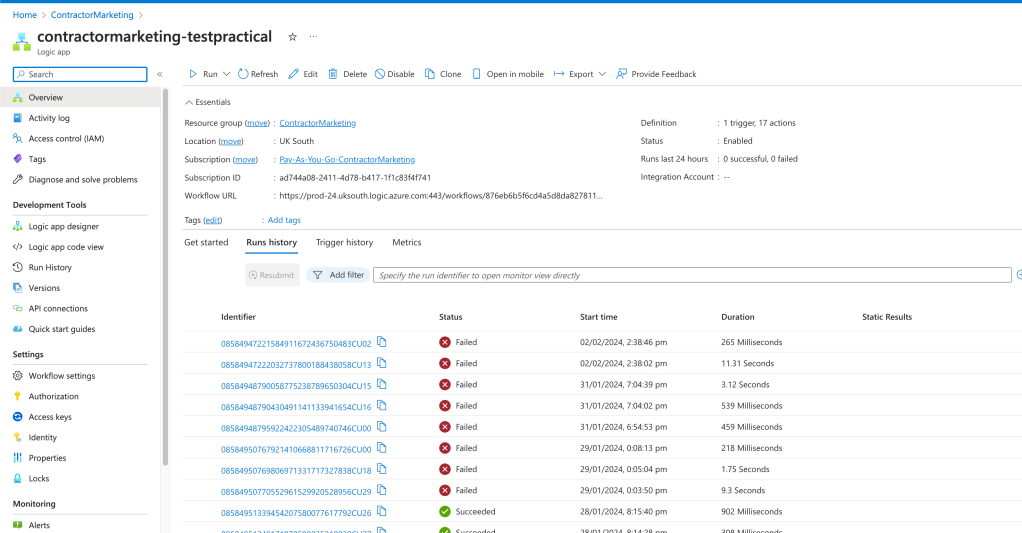Open Provide Feedback
Viewport: 1022px width, 533px height.
point(656,74)
